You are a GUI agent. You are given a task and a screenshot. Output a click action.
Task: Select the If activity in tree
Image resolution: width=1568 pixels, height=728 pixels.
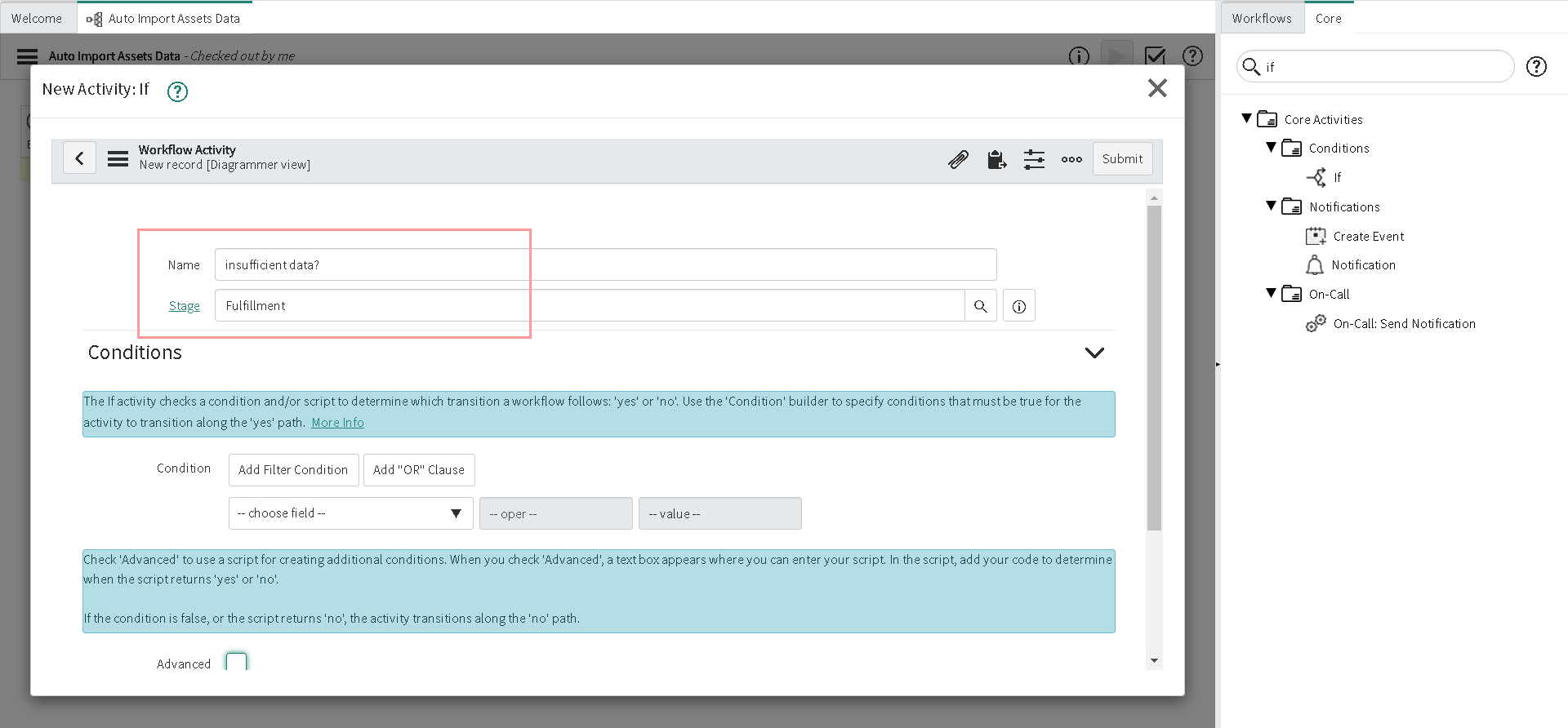[x=1337, y=177]
